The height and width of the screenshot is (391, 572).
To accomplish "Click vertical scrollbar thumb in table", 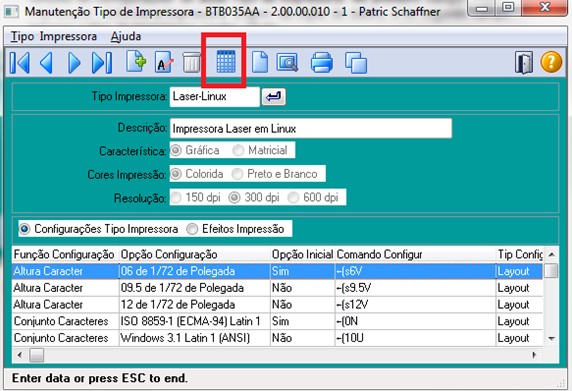I will [x=552, y=271].
